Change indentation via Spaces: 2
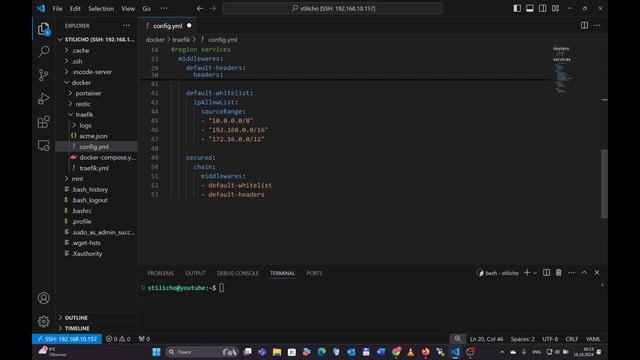Image resolution: width=640 pixels, height=360 pixels. [x=522, y=339]
